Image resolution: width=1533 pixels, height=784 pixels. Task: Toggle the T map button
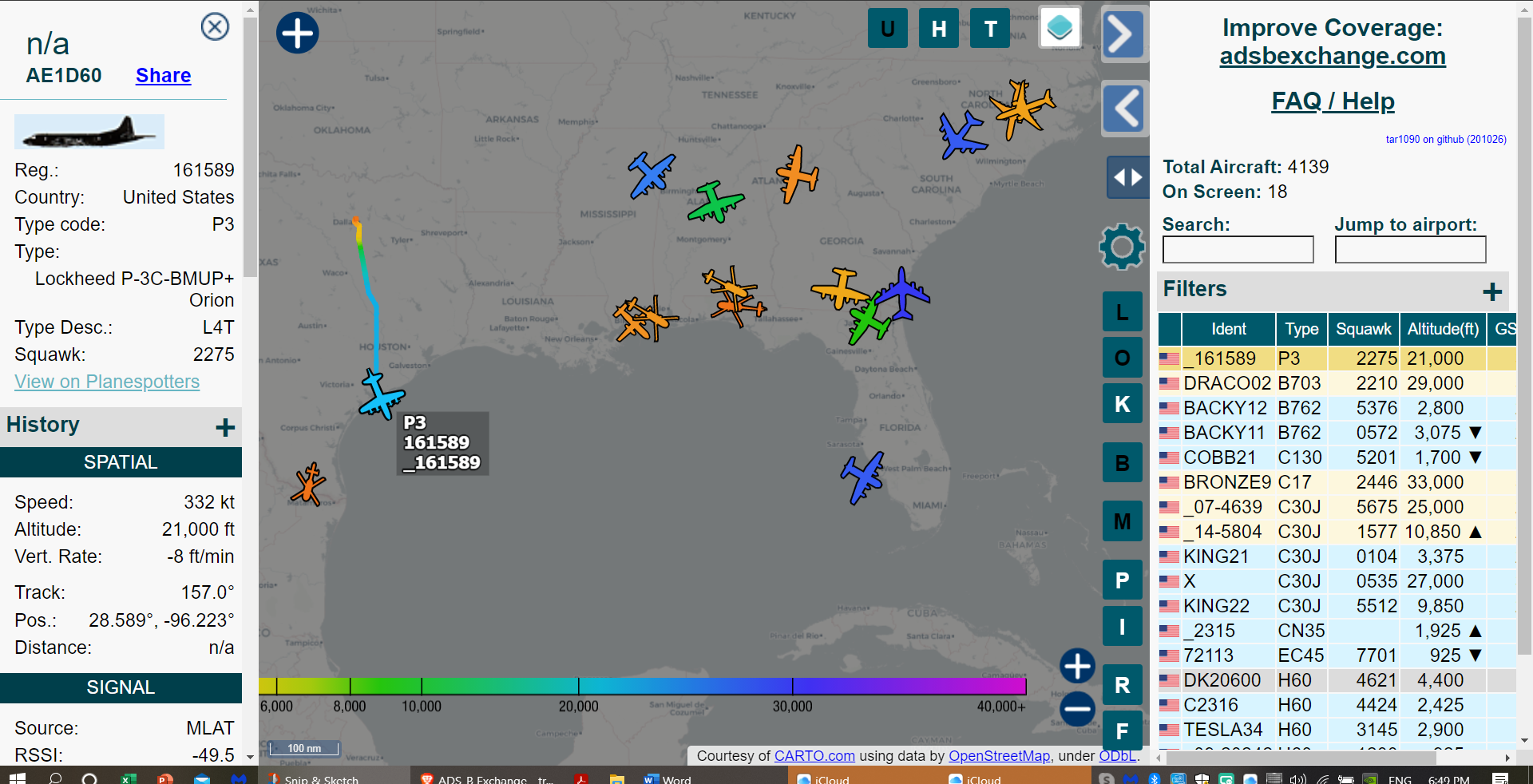[x=990, y=28]
